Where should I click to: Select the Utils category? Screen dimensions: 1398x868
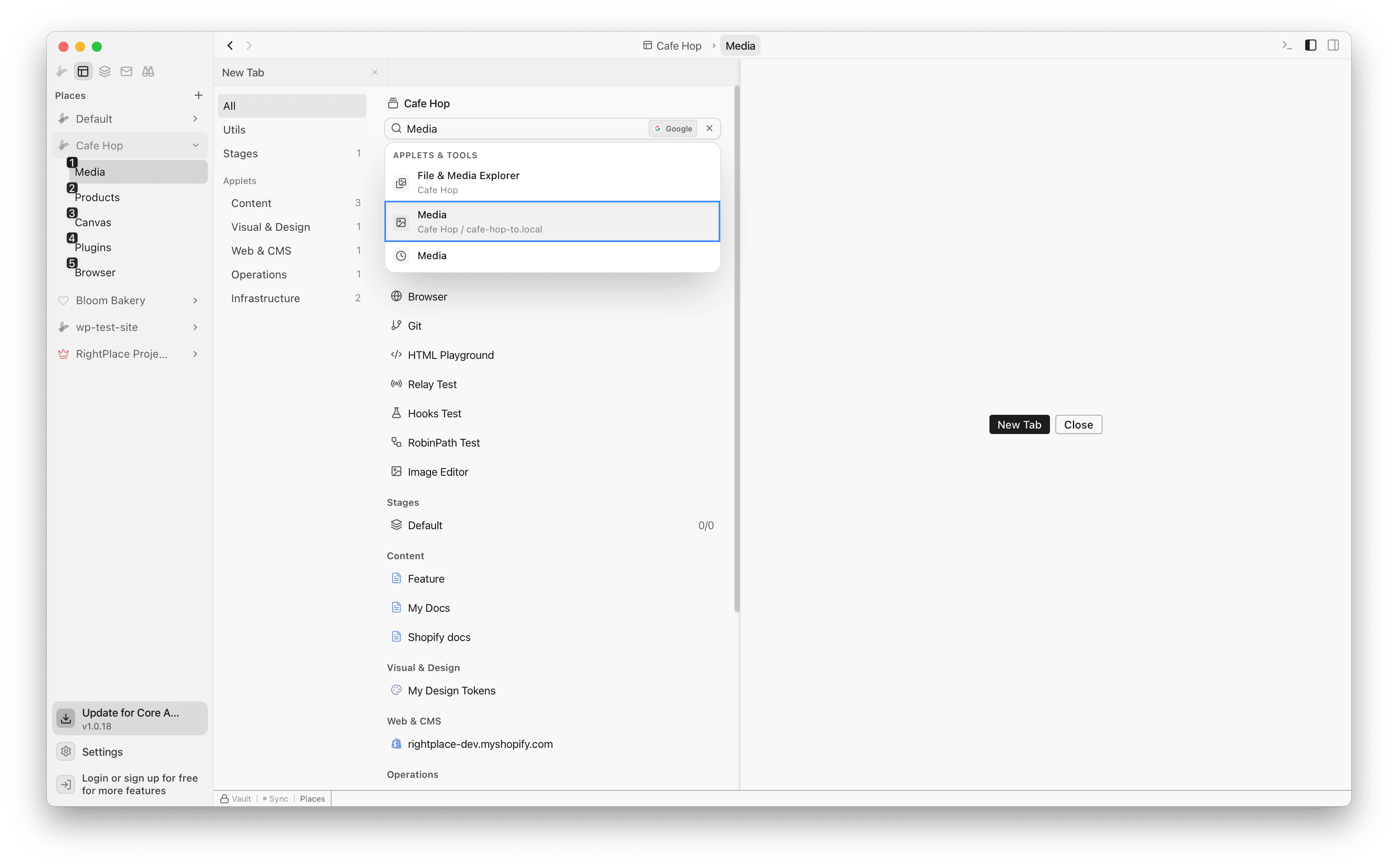coord(292,130)
